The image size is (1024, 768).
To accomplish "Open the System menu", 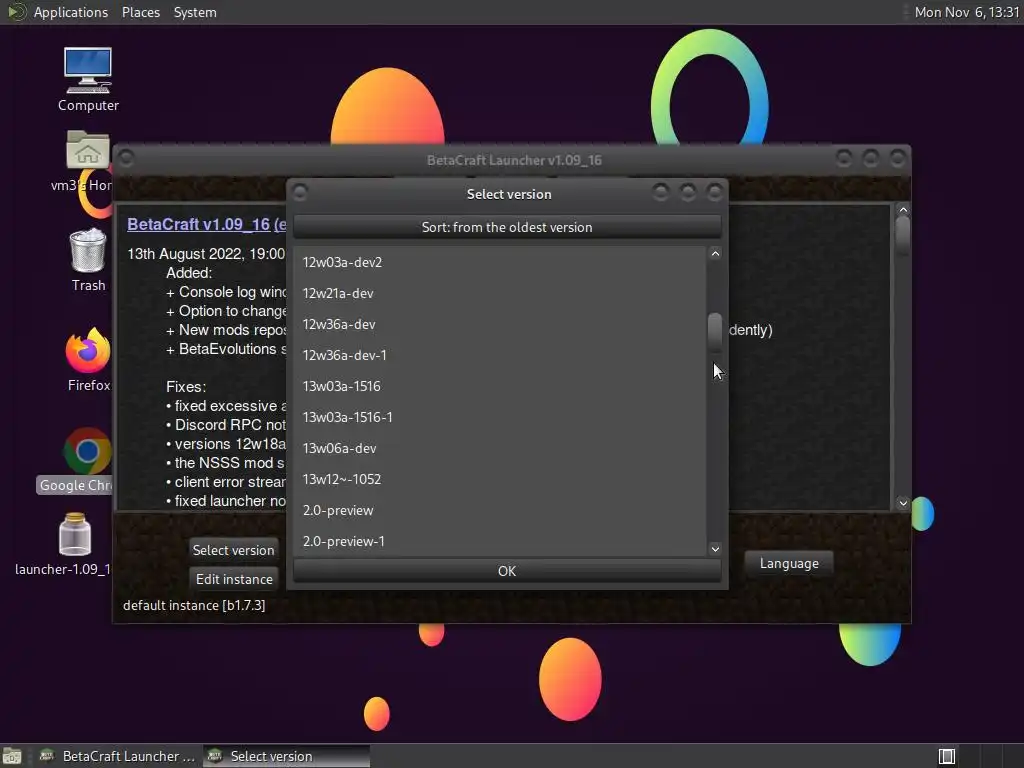I will [195, 12].
